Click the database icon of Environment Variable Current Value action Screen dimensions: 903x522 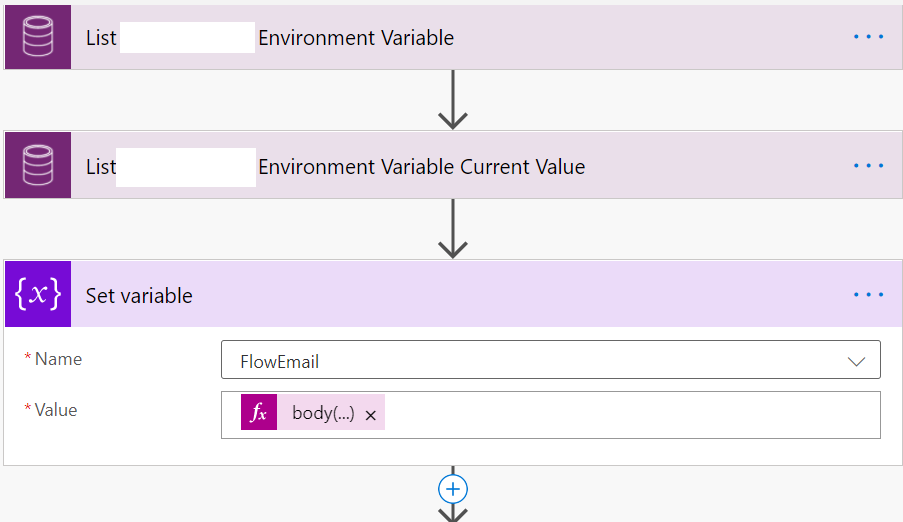pyautogui.click(x=38, y=165)
